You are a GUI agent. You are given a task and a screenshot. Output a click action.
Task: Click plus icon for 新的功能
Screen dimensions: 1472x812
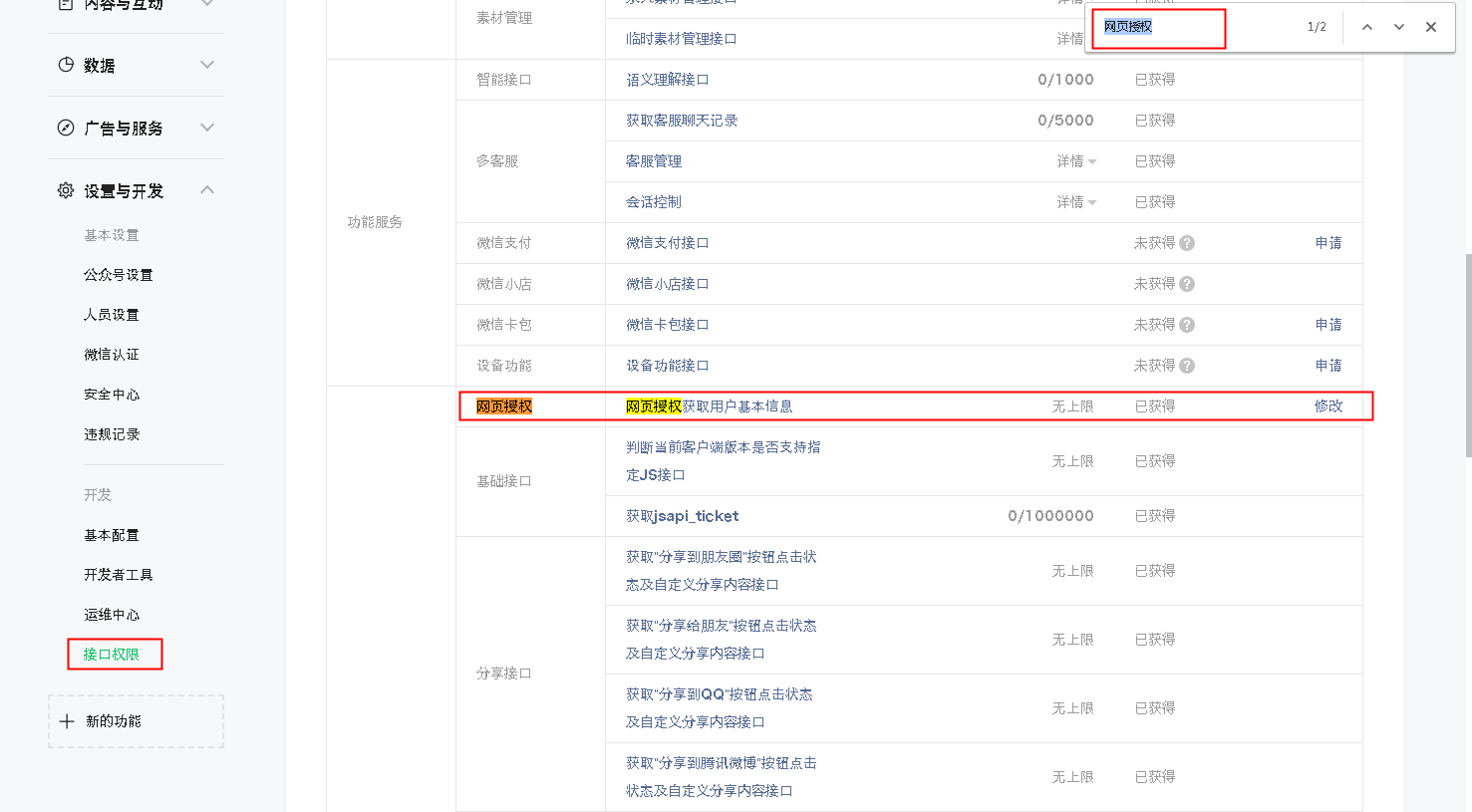coord(67,721)
